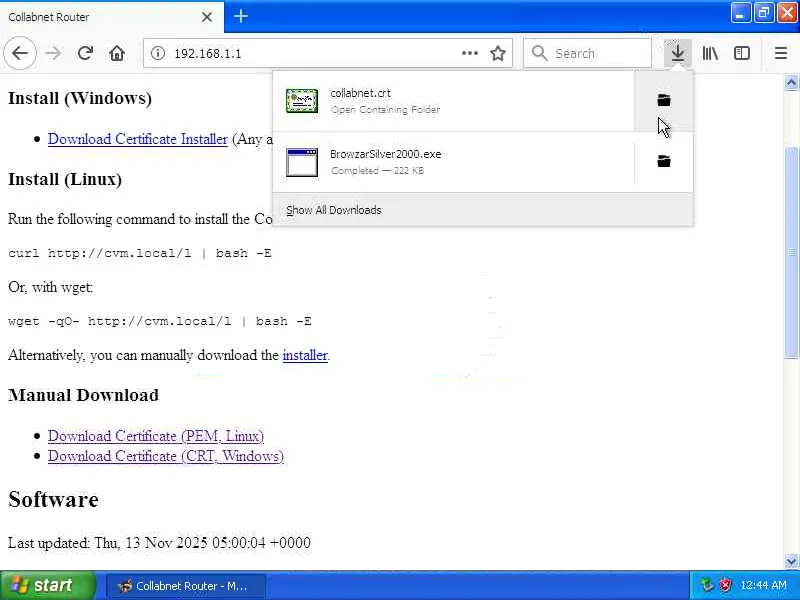Show site information for 192.168.1.1

pos(158,53)
